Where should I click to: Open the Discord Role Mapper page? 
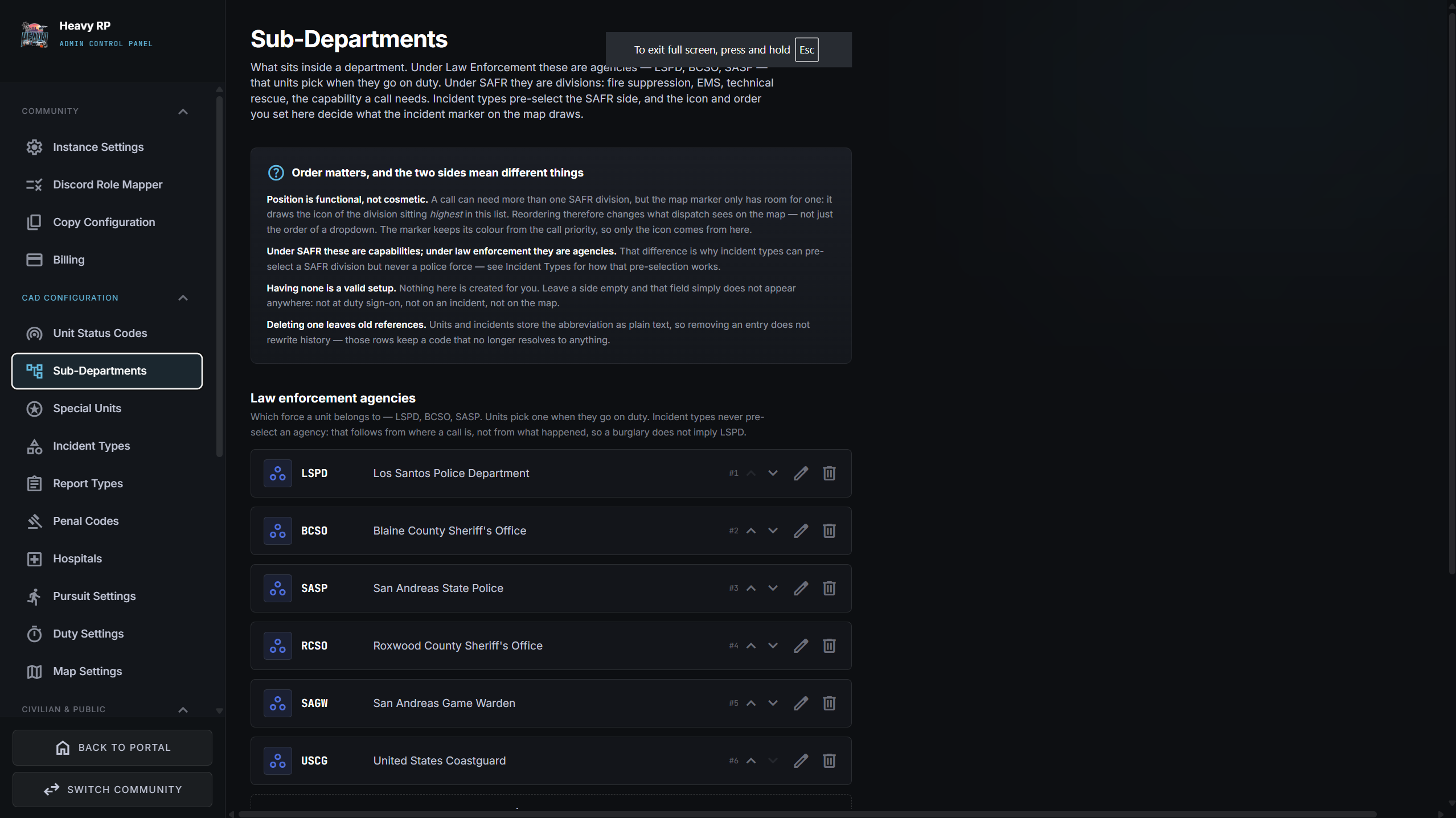(106, 184)
